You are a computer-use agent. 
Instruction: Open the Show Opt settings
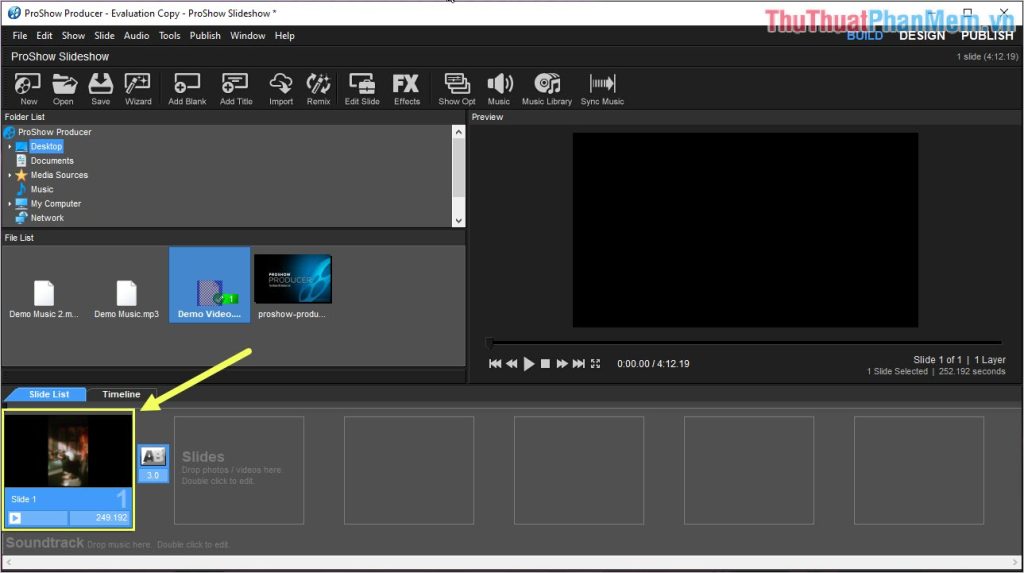click(x=456, y=88)
